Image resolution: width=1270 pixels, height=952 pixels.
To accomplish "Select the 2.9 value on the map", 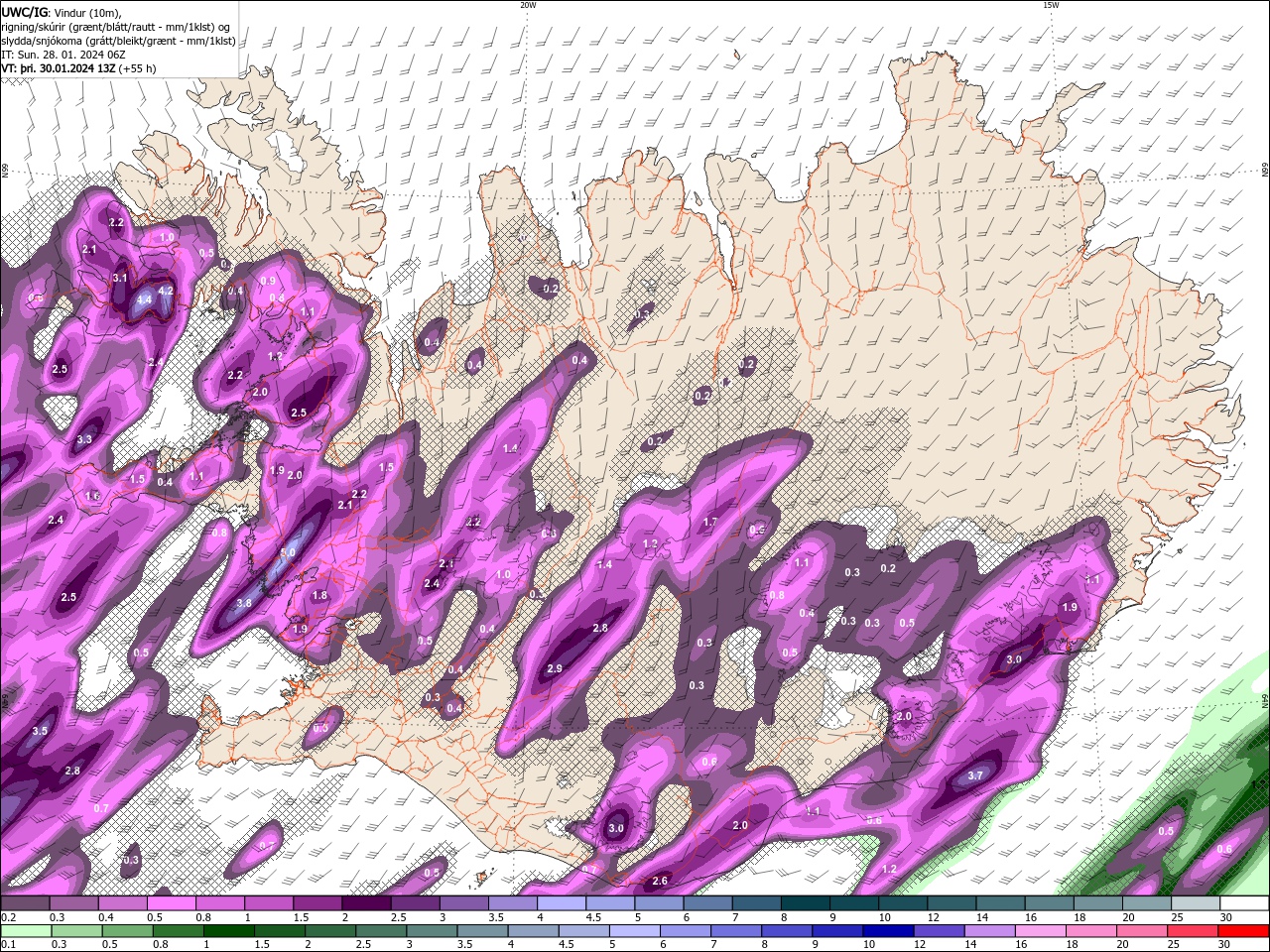I will coord(555,669).
